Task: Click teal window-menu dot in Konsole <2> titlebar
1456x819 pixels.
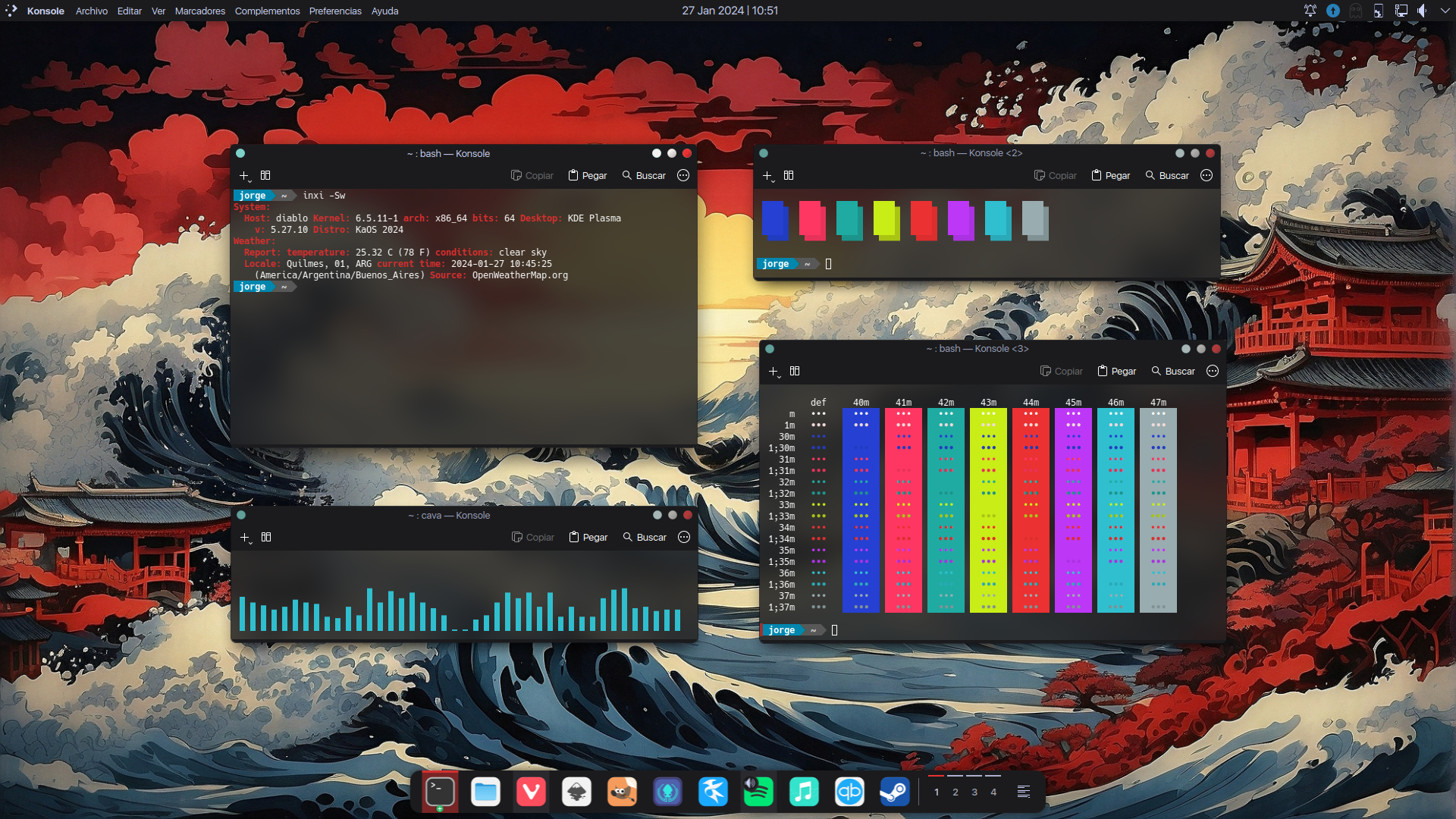Action: tap(764, 153)
